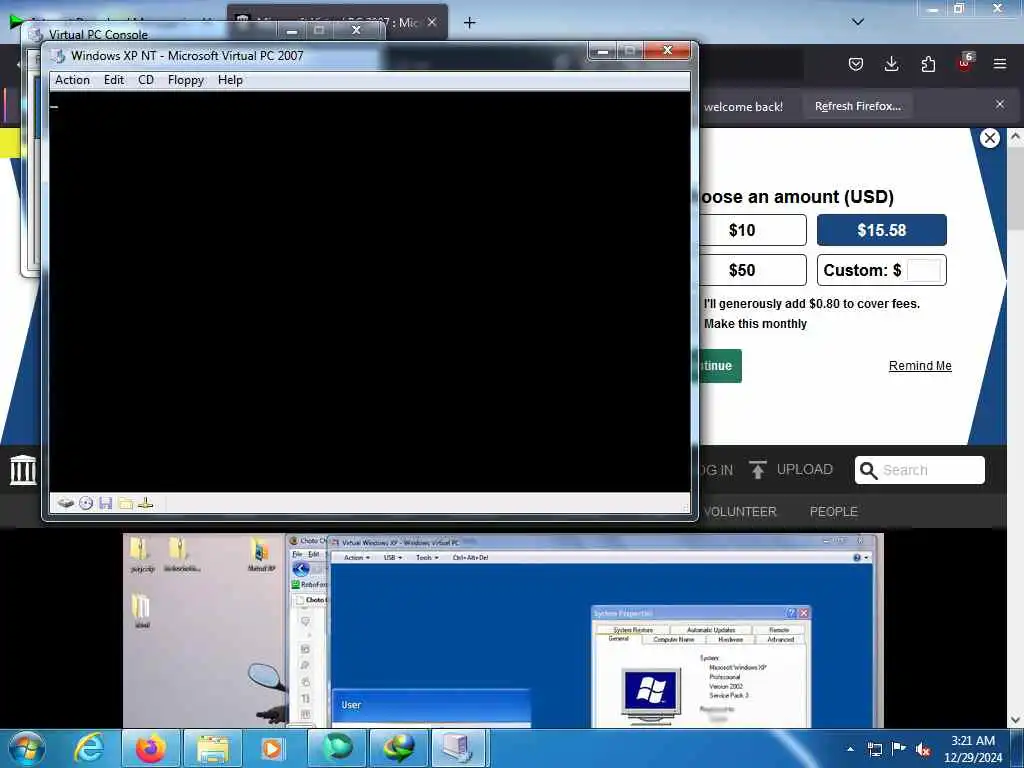Click the taskbar clock showing 3:21 AM
The height and width of the screenshot is (768, 1024).
[973, 749]
